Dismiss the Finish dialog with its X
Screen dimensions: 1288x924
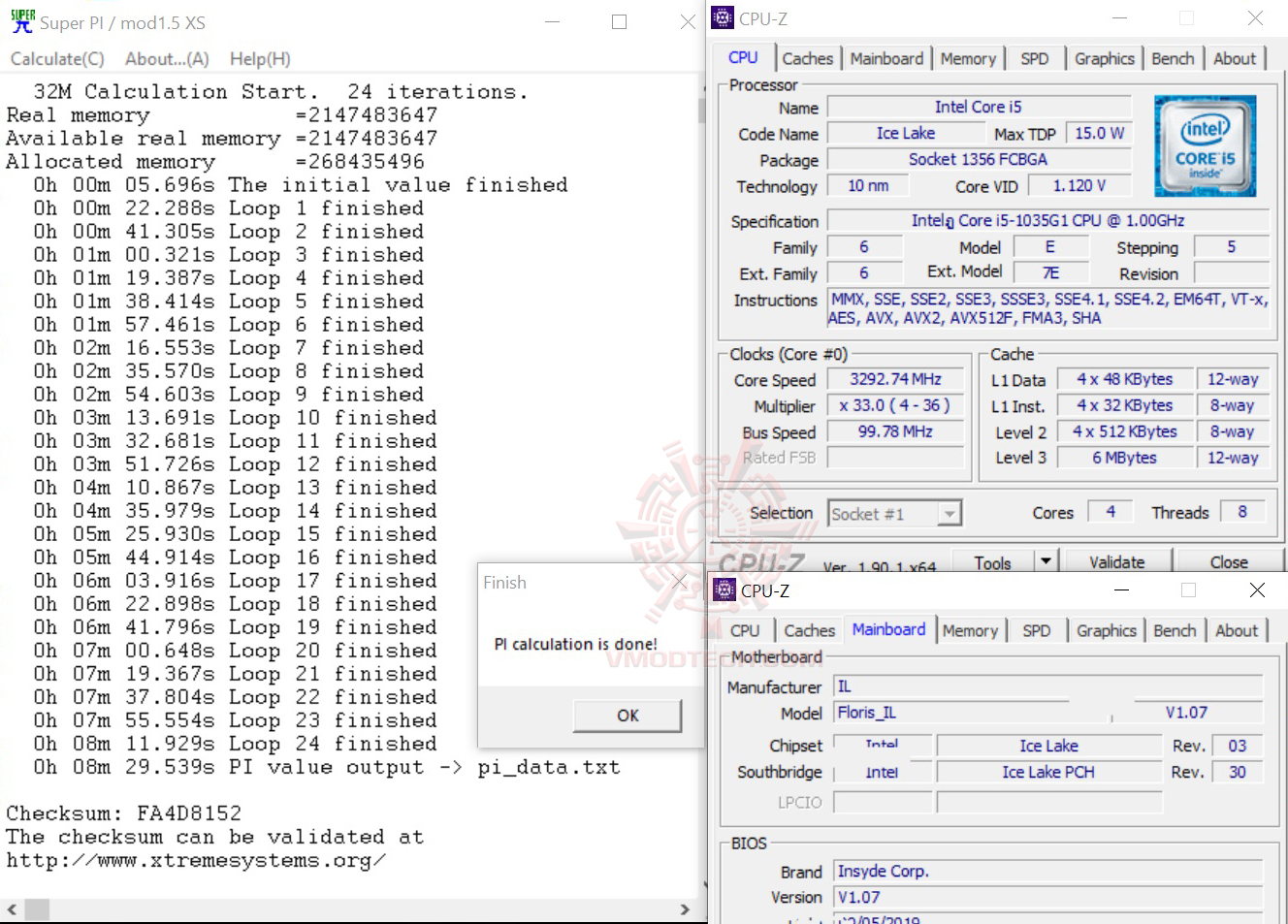(x=680, y=582)
